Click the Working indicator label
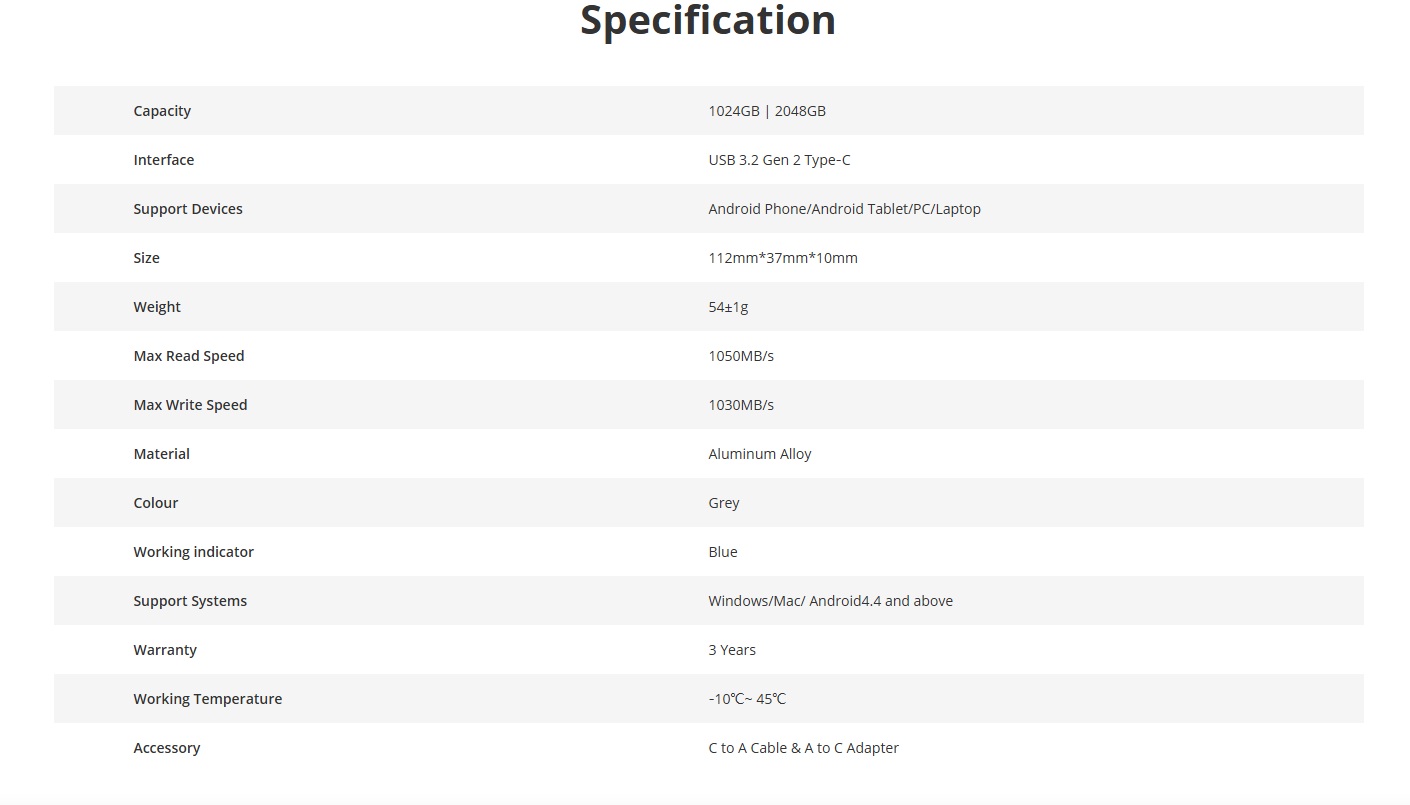Viewport: 1410px width, 805px height. point(194,552)
